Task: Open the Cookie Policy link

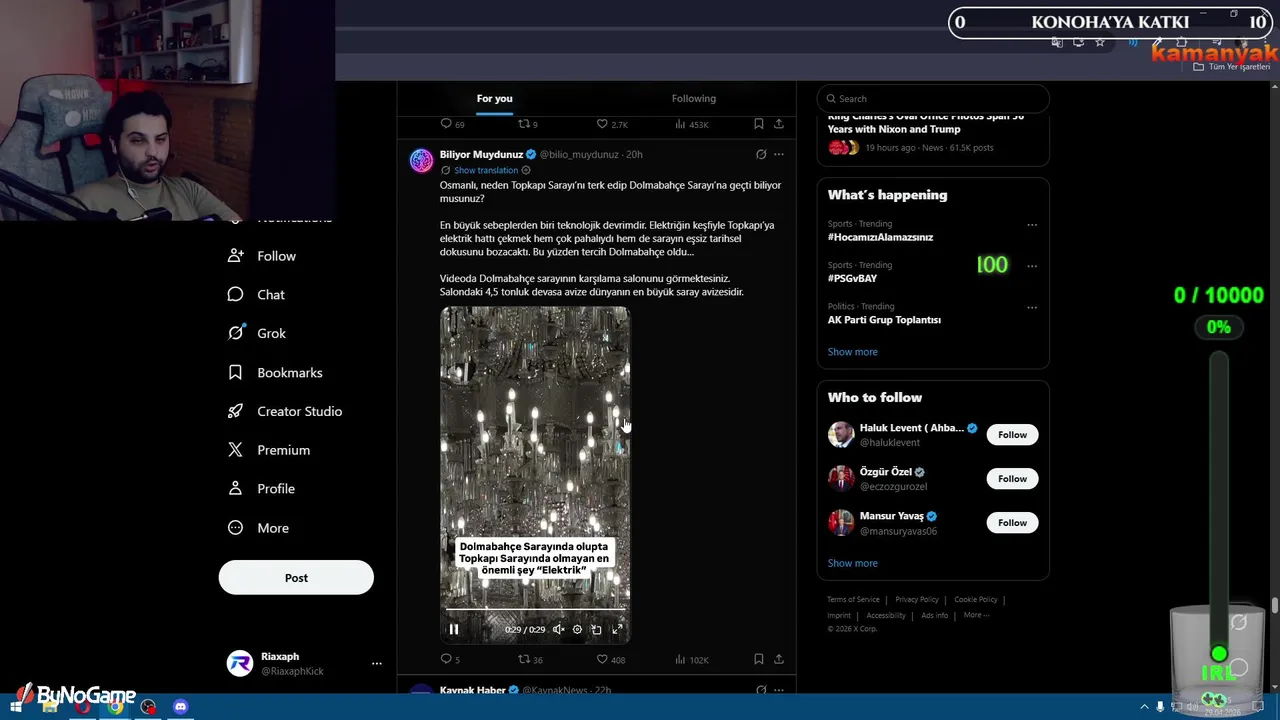Action: (976, 599)
